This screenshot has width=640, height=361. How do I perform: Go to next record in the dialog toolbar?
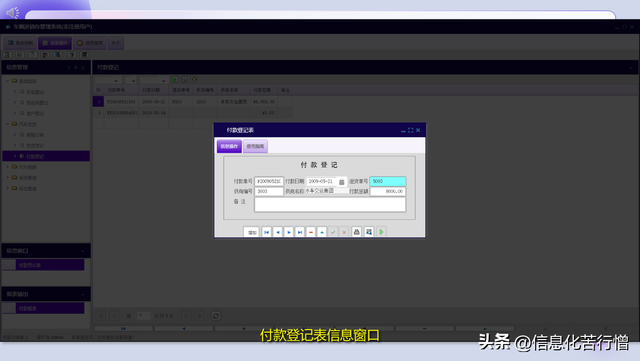point(289,232)
